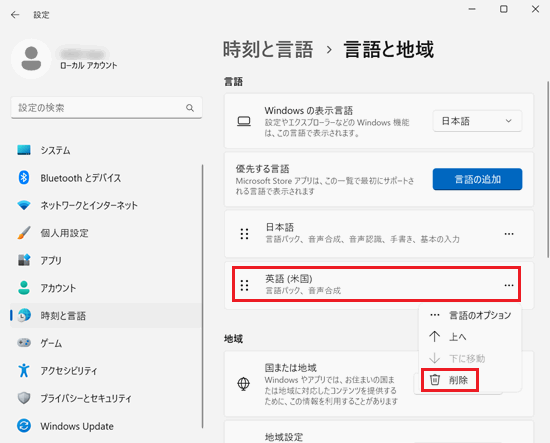This screenshot has height=443, width=550.
Task: Click the アカウント person icon
Action: (24, 288)
